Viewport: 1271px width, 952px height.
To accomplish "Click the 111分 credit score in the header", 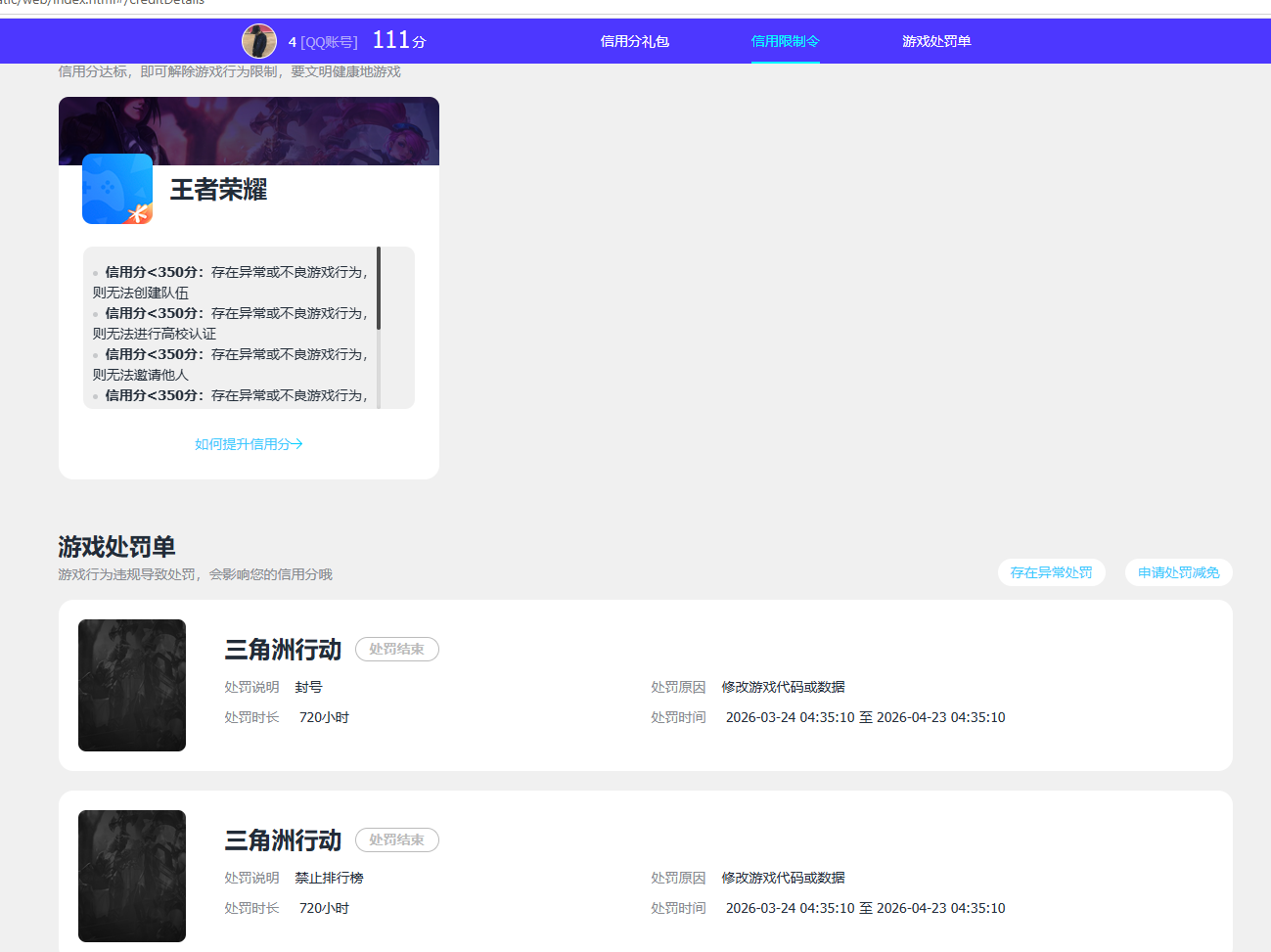I will (x=399, y=41).
